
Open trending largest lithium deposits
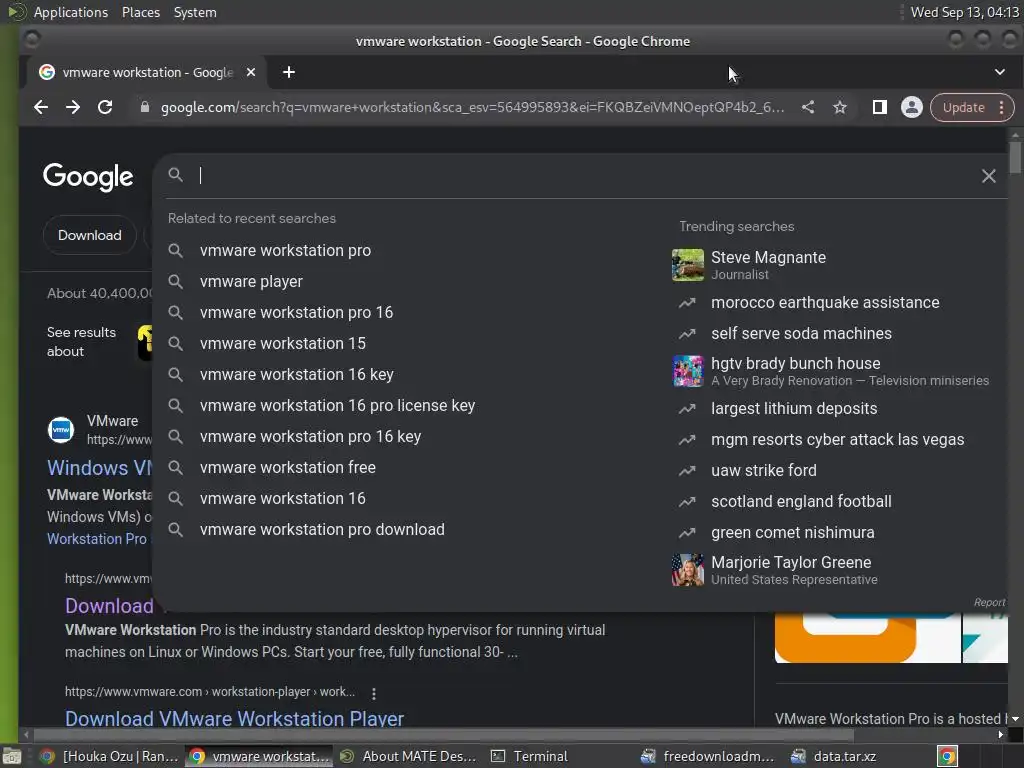794,409
